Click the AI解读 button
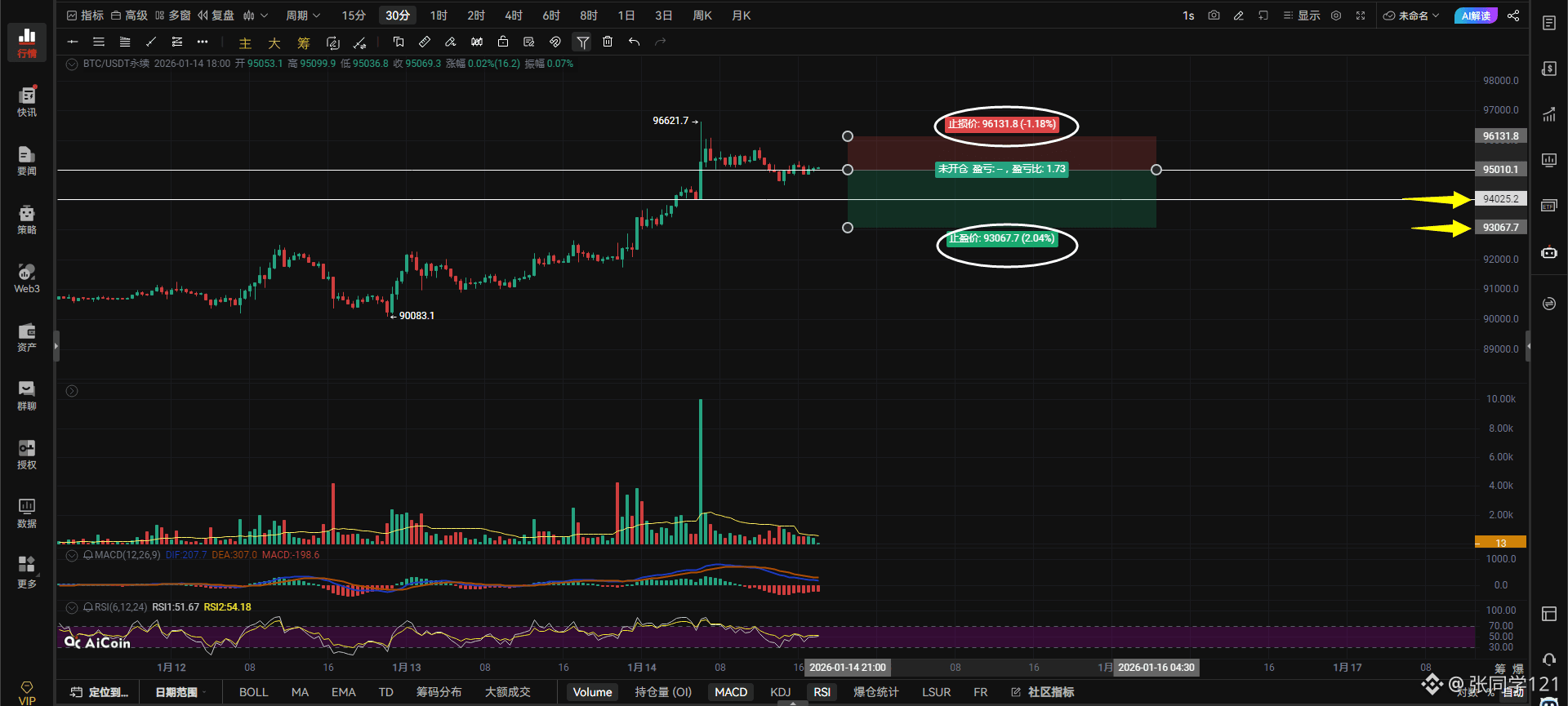This screenshot has height=706, width=1568. coord(1476,16)
